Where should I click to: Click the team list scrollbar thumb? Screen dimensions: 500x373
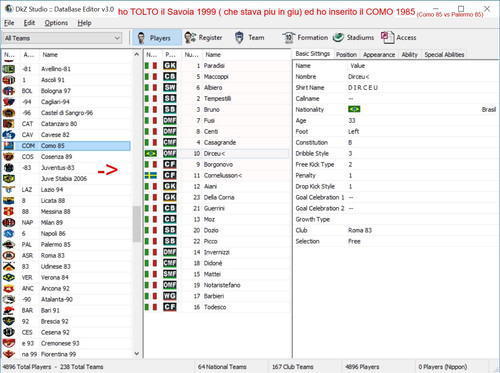pyautogui.click(x=137, y=224)
